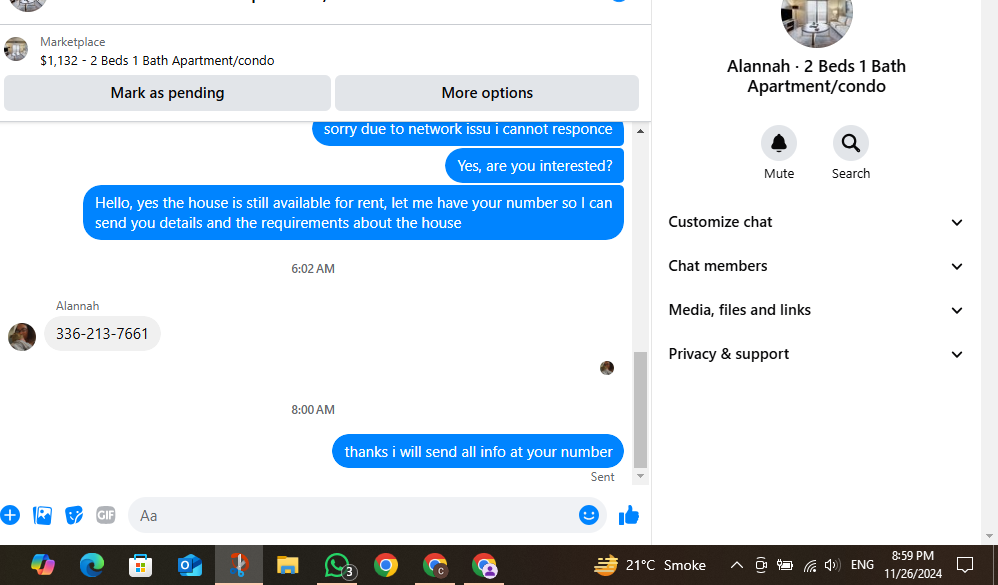Send a thumbs-up like

coord(629,515)
